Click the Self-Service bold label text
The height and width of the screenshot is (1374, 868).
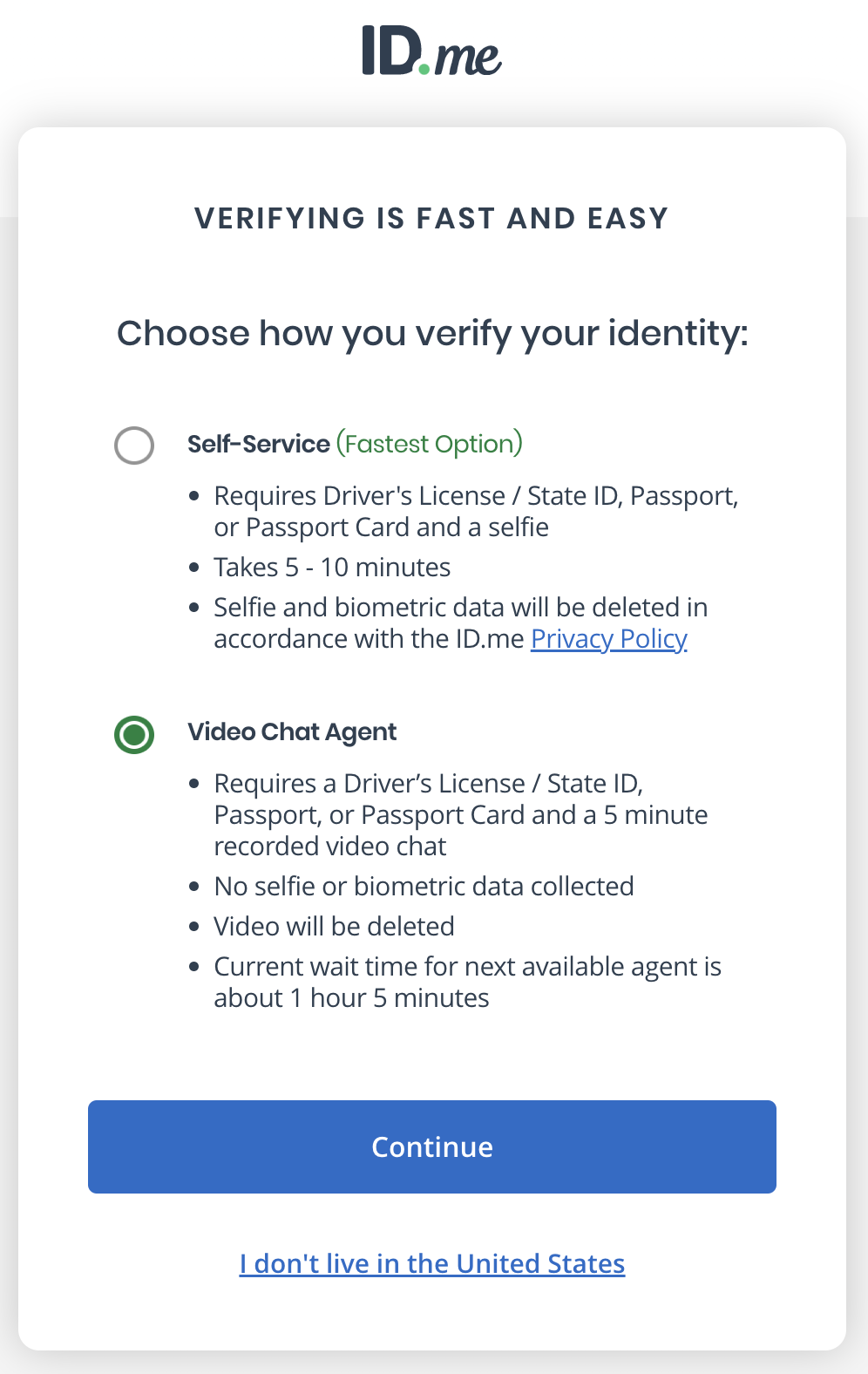pos(257,444)
